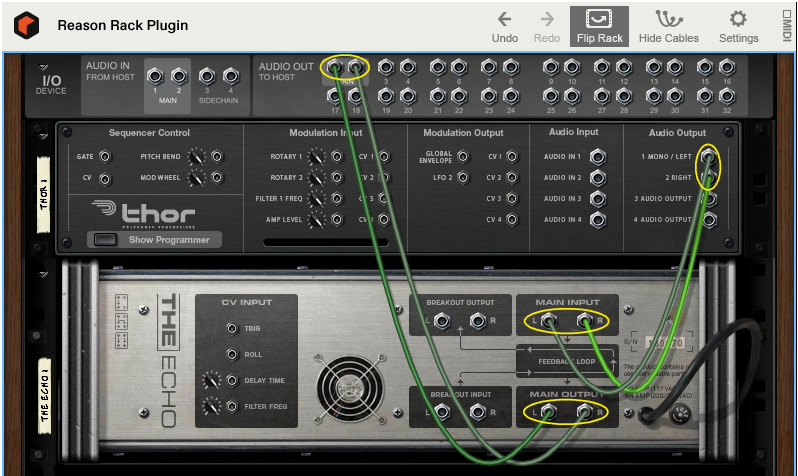Collapse The Echo device fold arrow
Image resolution: width=798 pixels, height=476 pixels.
tap(43, 274)
